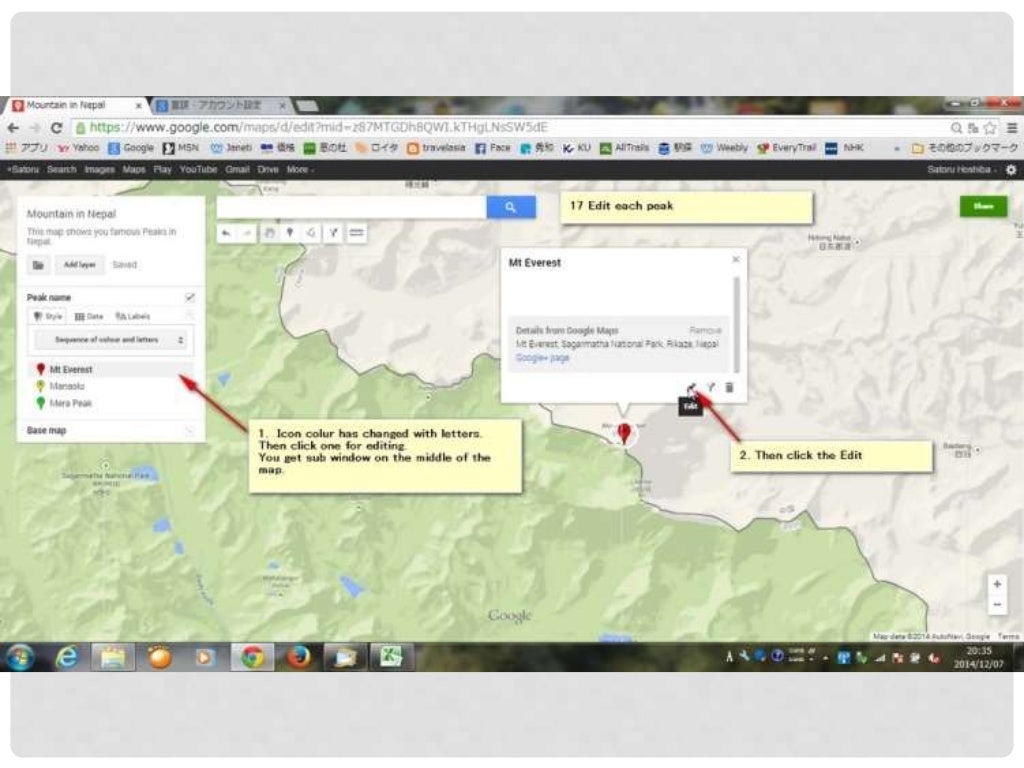The width and height of the screenshot is (1024, 768).
Task: Click YouTube in the Google bar
Action: (x=198, y=170)
